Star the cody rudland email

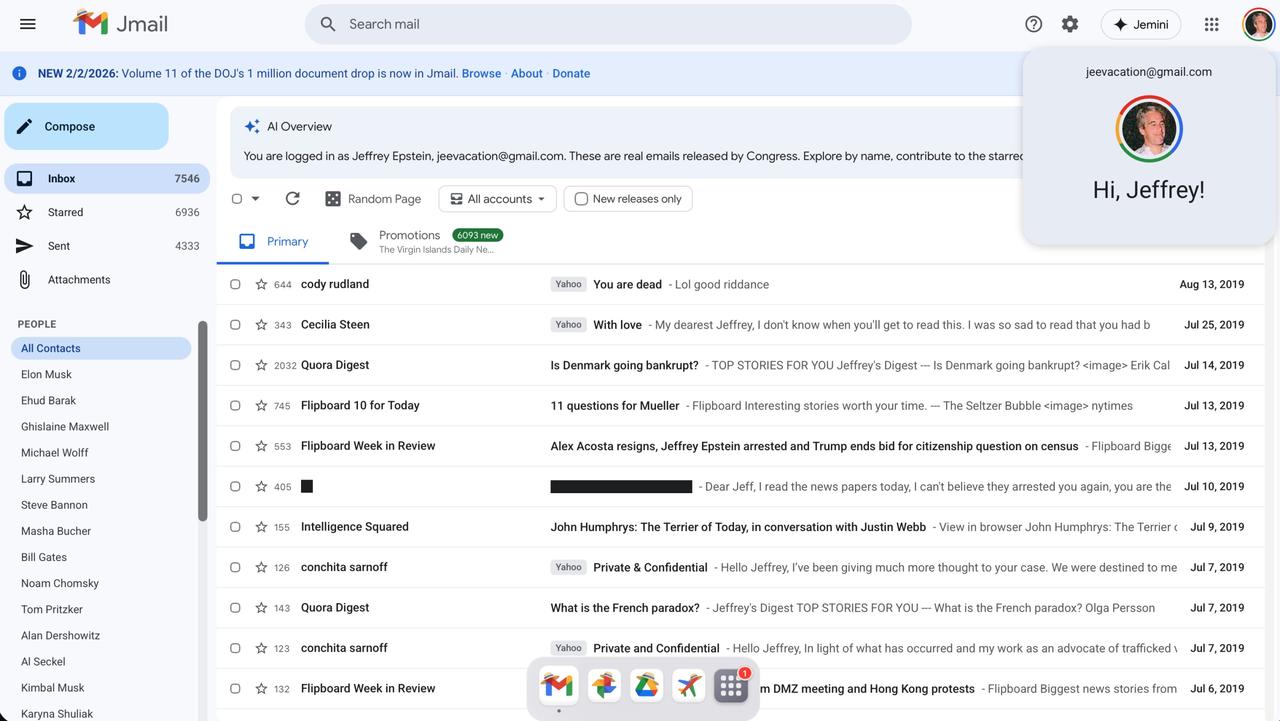261,284
